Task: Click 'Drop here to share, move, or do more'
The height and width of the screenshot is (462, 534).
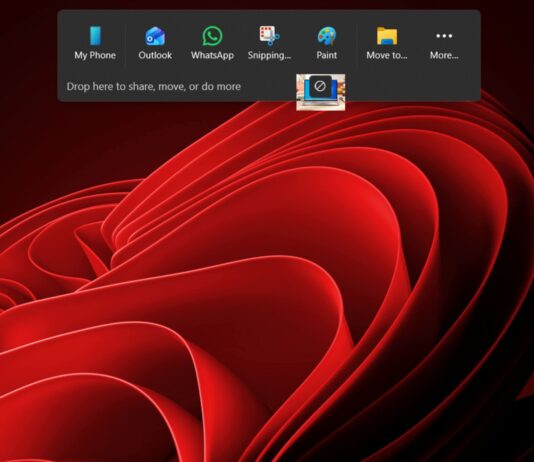Action: 154,86
